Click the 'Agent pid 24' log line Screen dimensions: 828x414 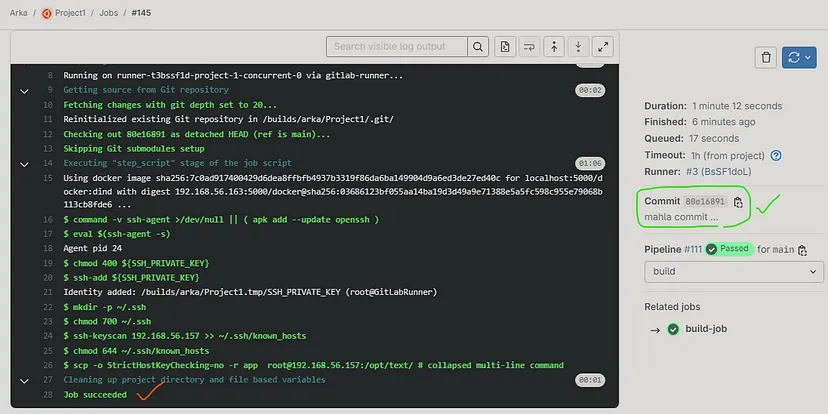[92, 248]
